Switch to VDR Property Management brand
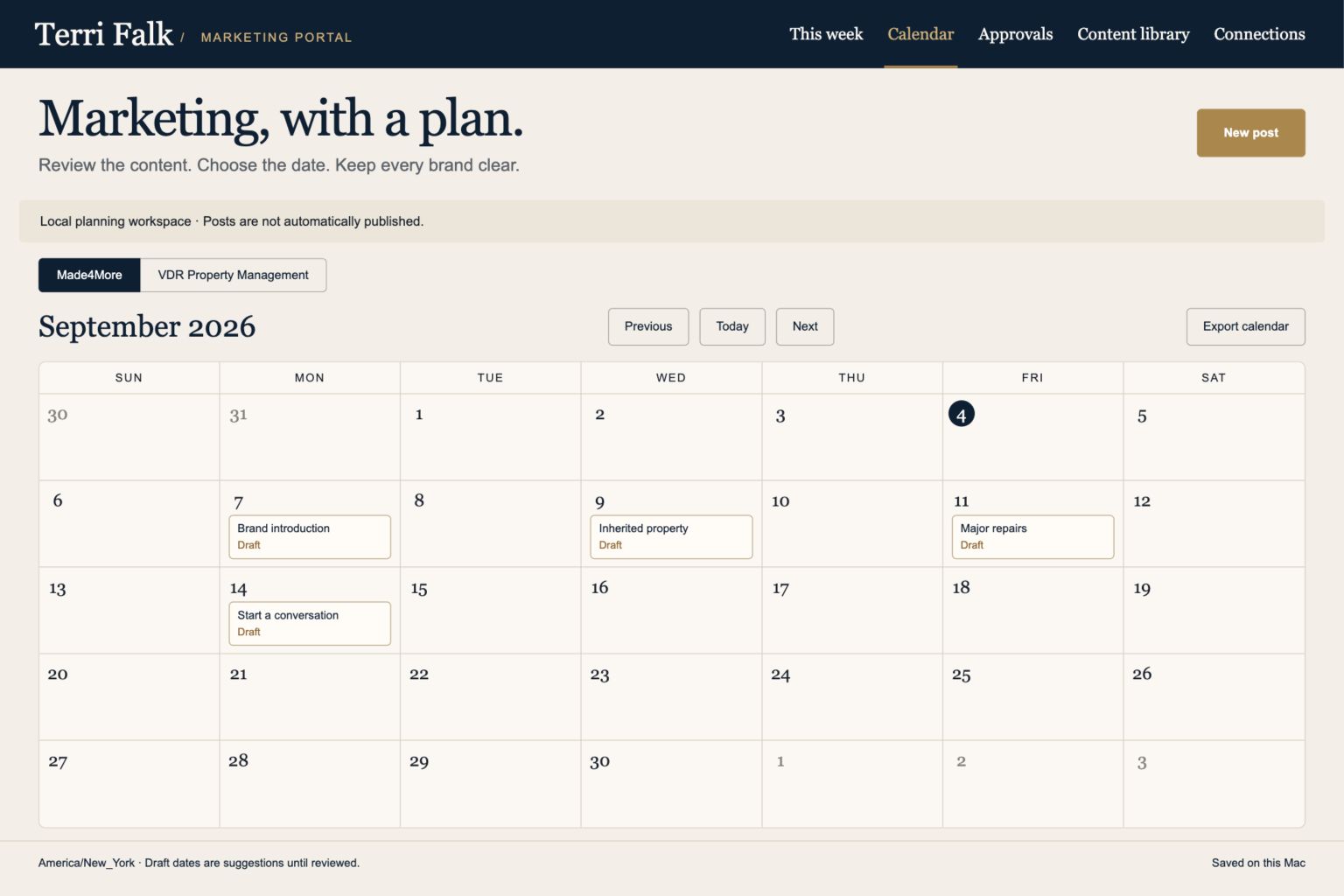Image resolution: width=1344 pixels, height=896 pixels. pyautogui.click(x=233, y=275)
